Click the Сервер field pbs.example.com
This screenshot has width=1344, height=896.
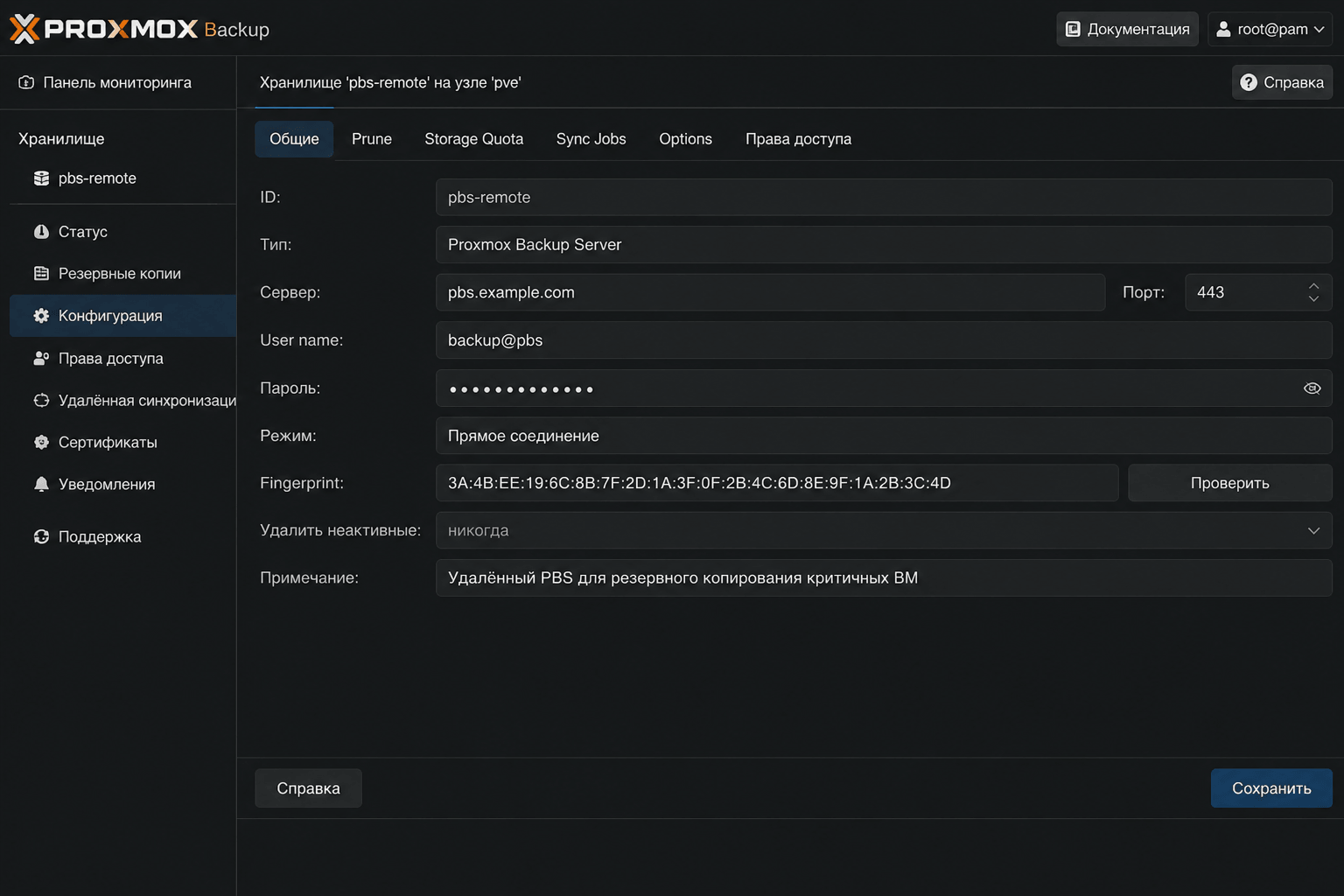771,293
